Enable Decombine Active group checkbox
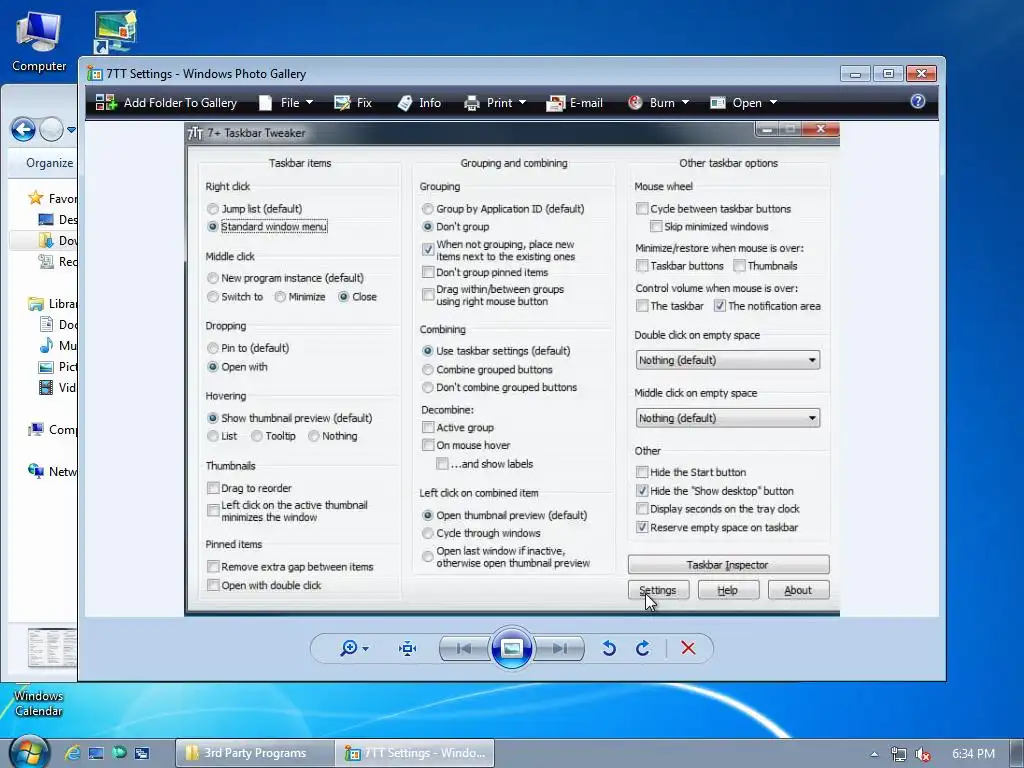 (x=428, y=427)
